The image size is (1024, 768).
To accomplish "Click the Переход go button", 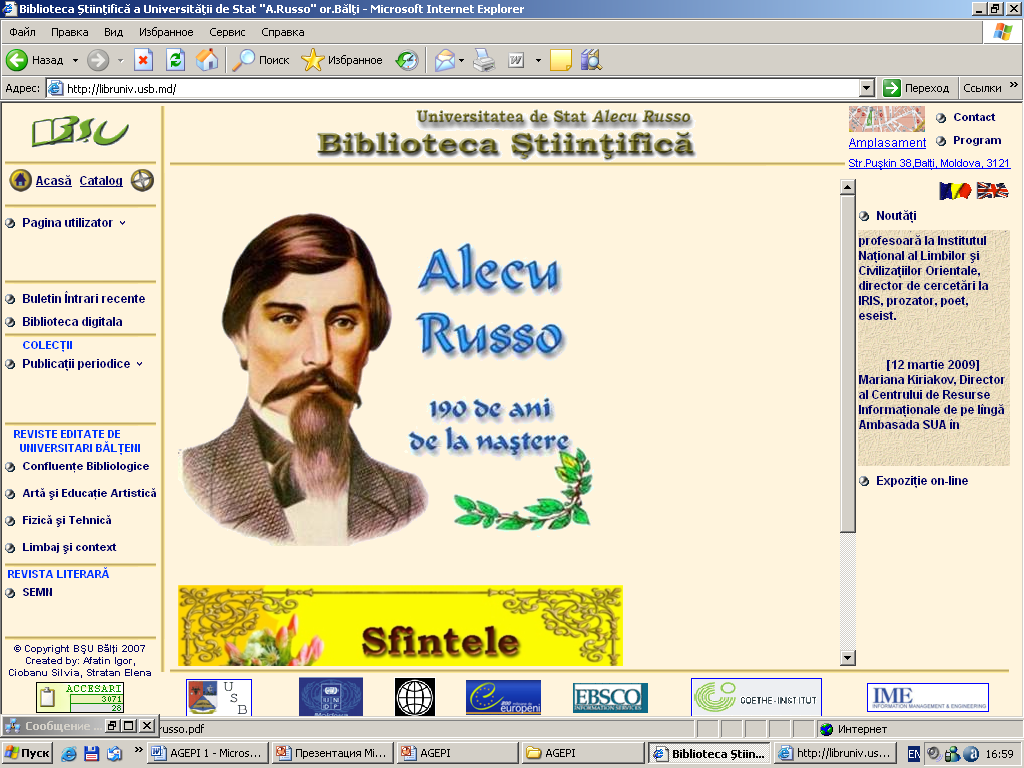I will tap(916, 88).
